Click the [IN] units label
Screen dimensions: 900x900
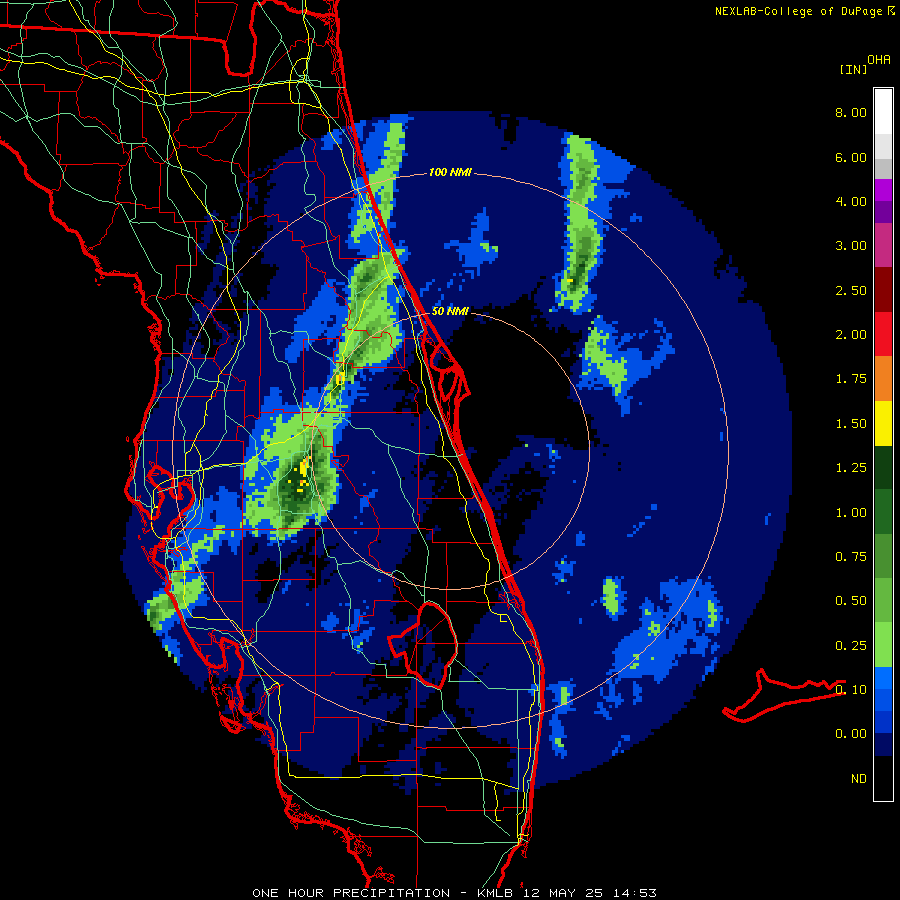(x=853, y=69)
